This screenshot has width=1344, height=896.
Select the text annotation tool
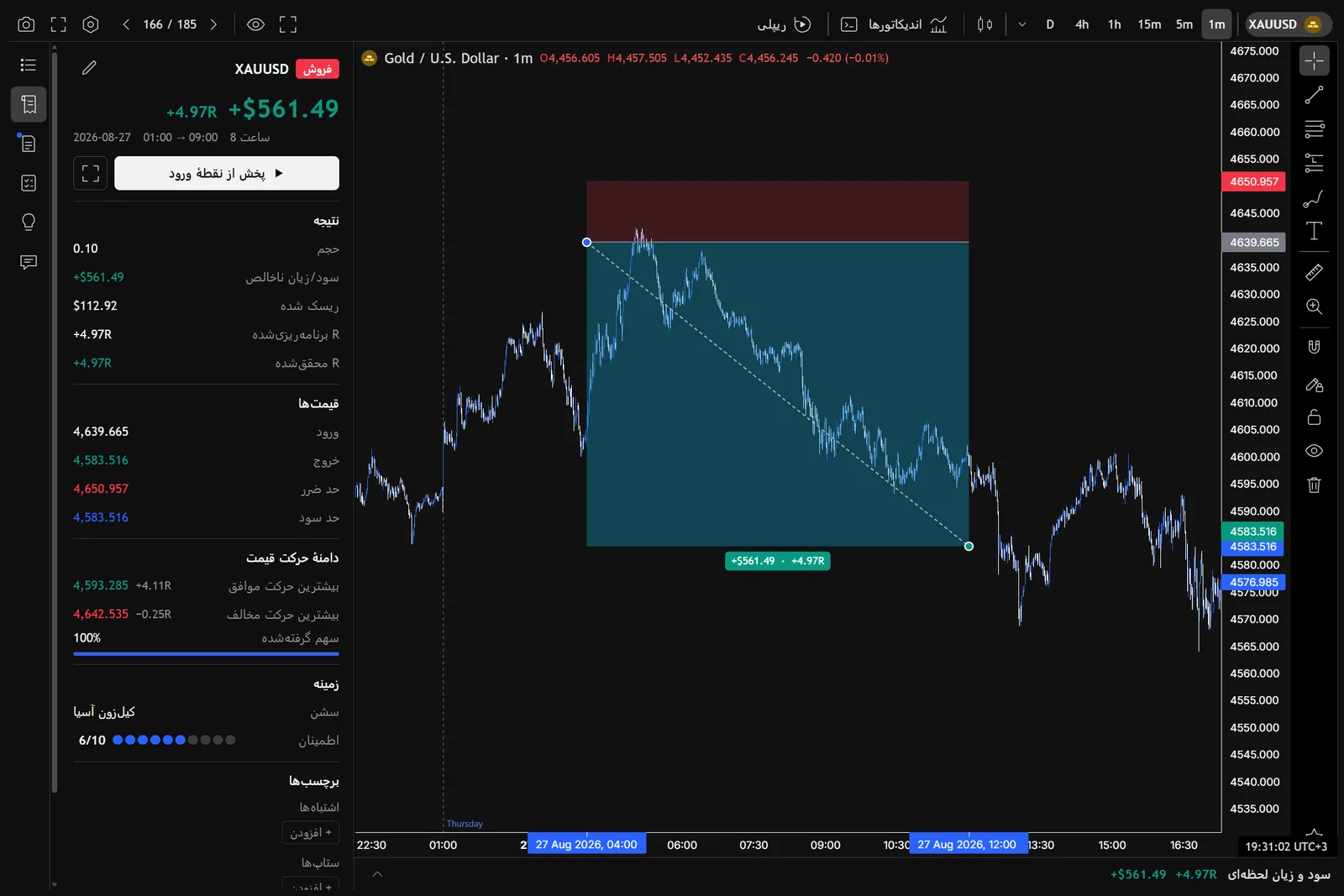[x=1315, y=231]
